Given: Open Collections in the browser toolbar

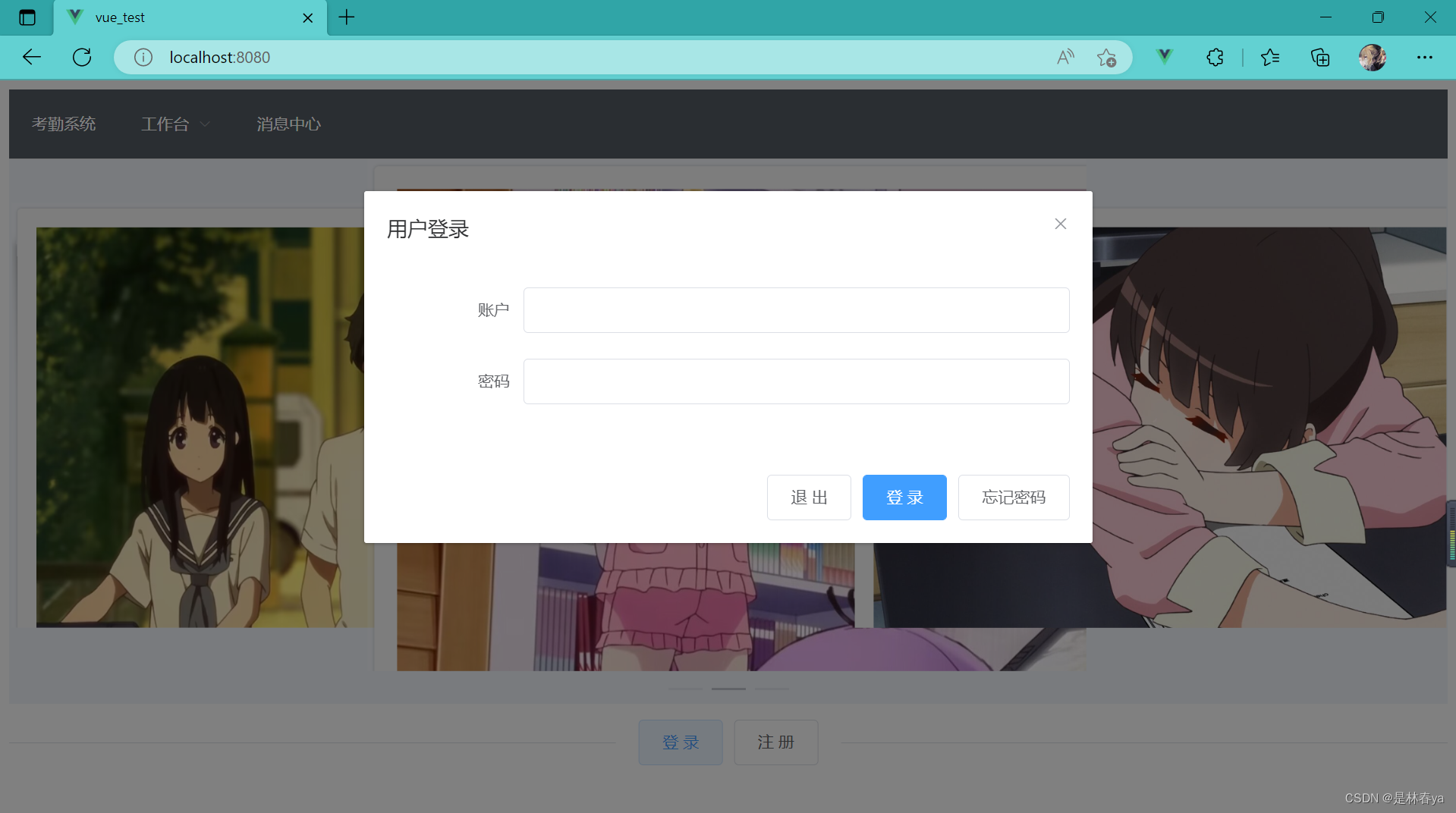Looking at the screenshot, I should [x=1320, y=57].
